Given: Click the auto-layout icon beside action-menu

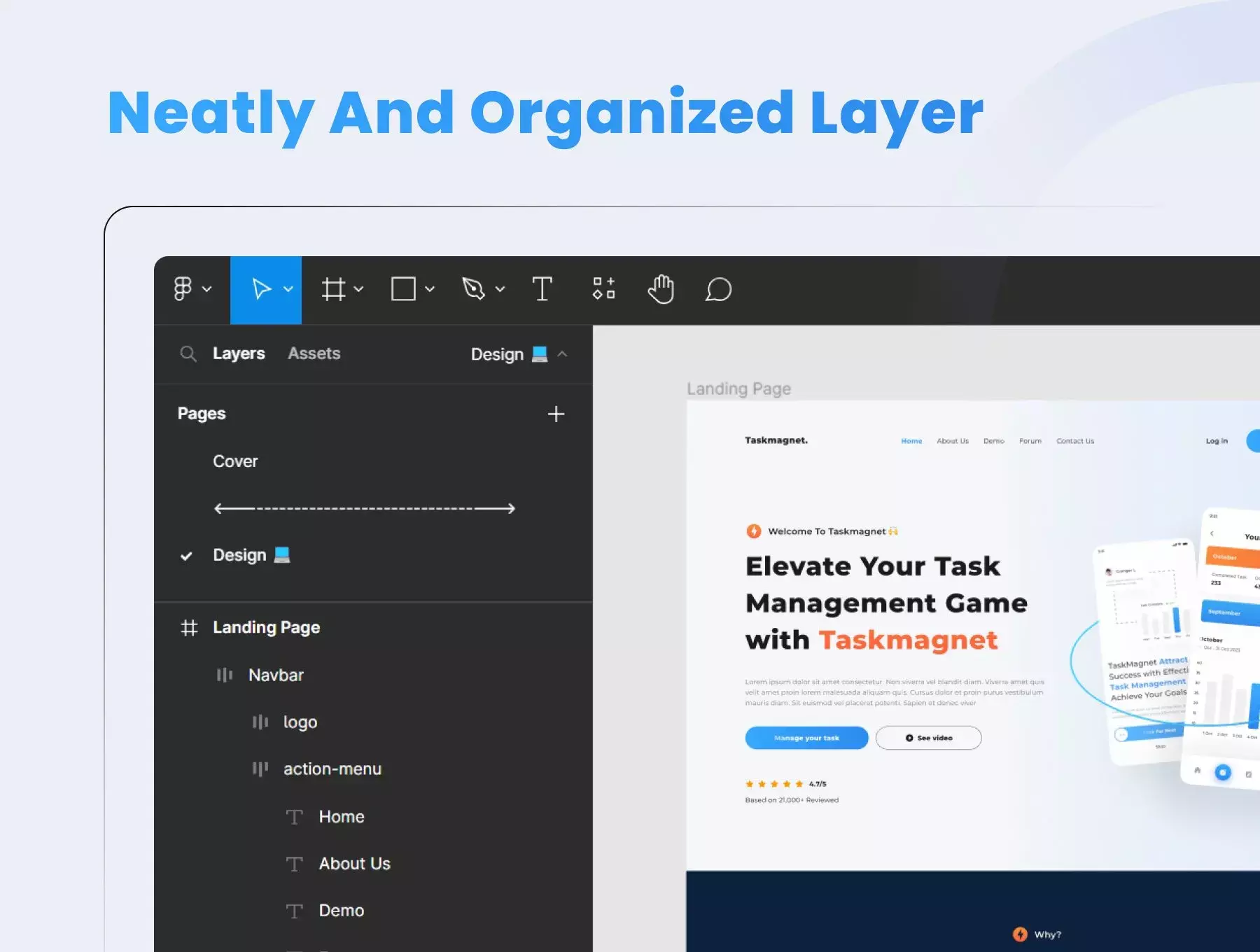Looking at the screenshot, I should pos(260,769).
